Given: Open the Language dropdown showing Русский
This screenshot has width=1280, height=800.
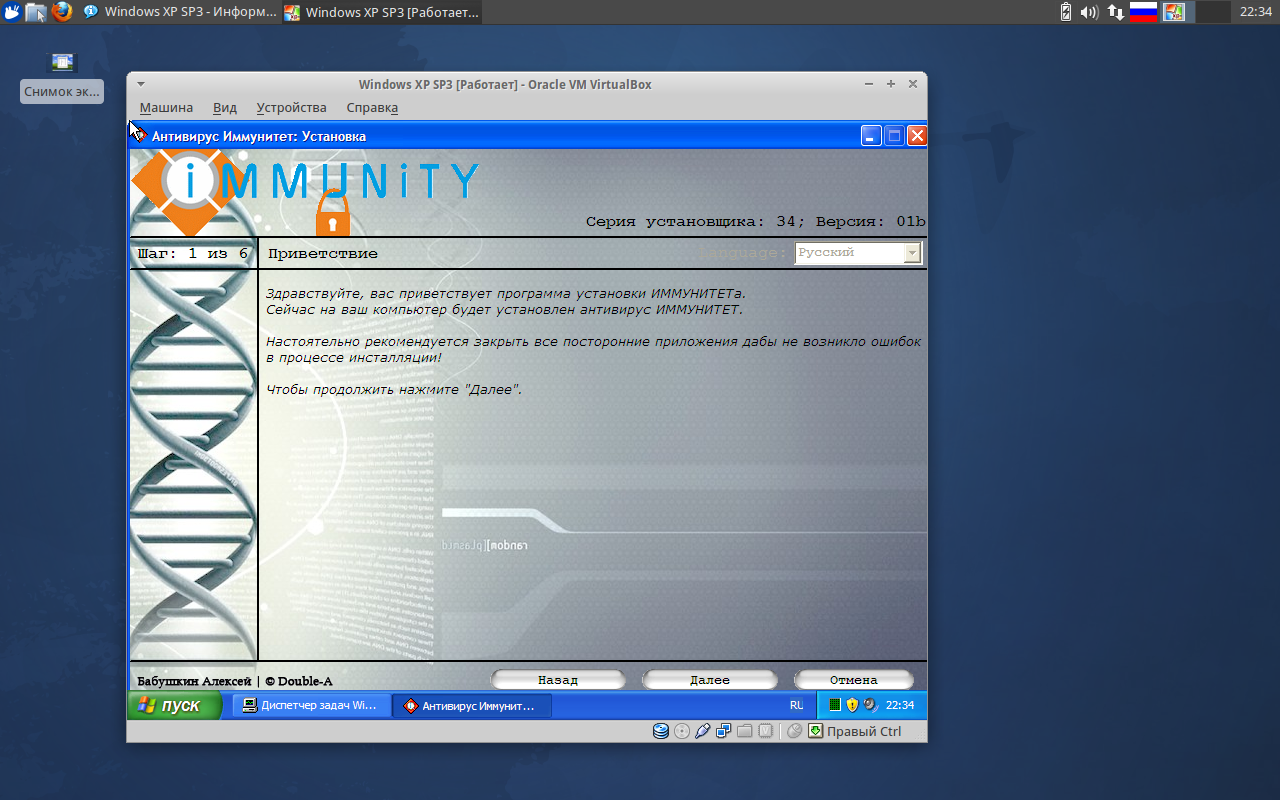Looking at the screenshot, I should point(858,253).
